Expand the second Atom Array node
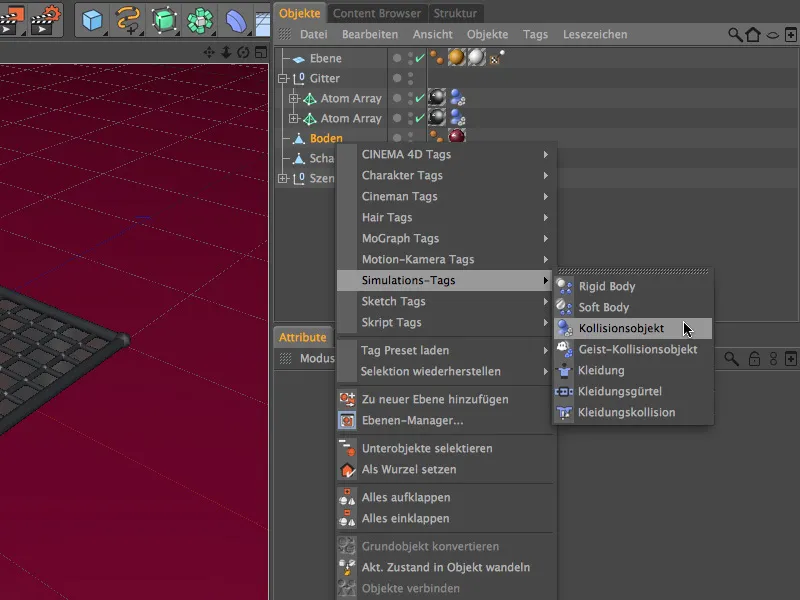The height and width of the screenshot is (600, 800). pos(293,118)
